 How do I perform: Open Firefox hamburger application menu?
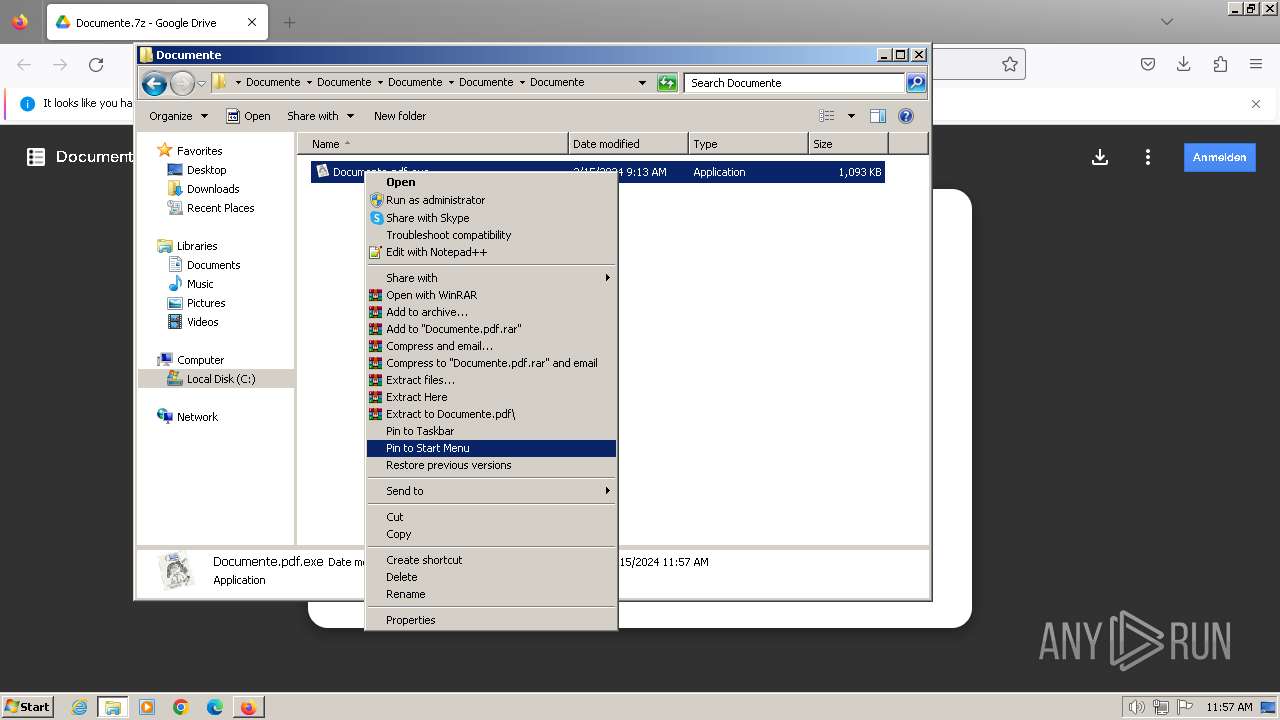coord(1256,64)
